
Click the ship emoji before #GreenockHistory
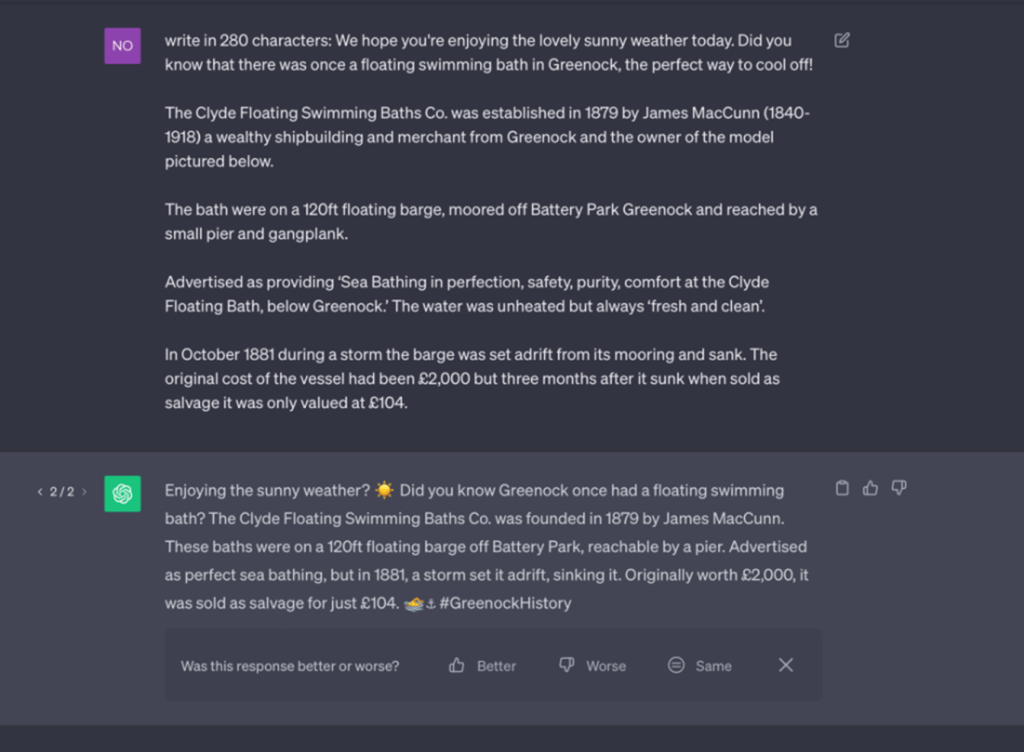tap(413, 604)
